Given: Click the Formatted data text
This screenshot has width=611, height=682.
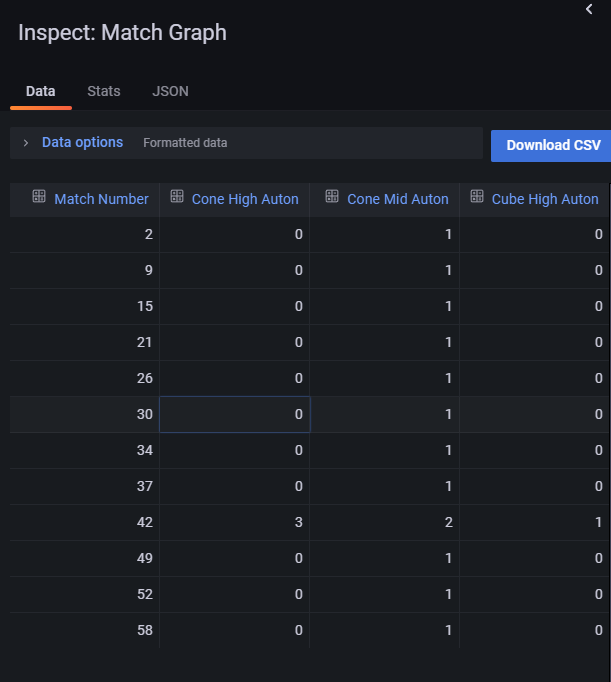Looking at the screenshot, I should [x=185, y=143].
